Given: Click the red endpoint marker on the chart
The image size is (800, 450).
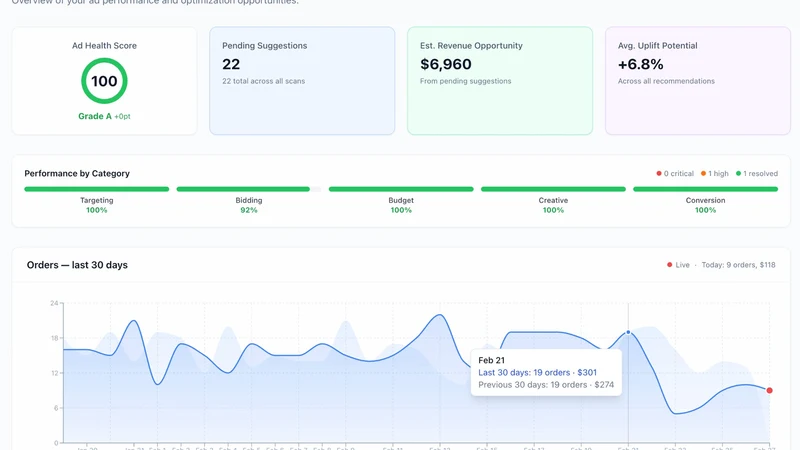Looking at the screenshot, I should tap(769, 390).
